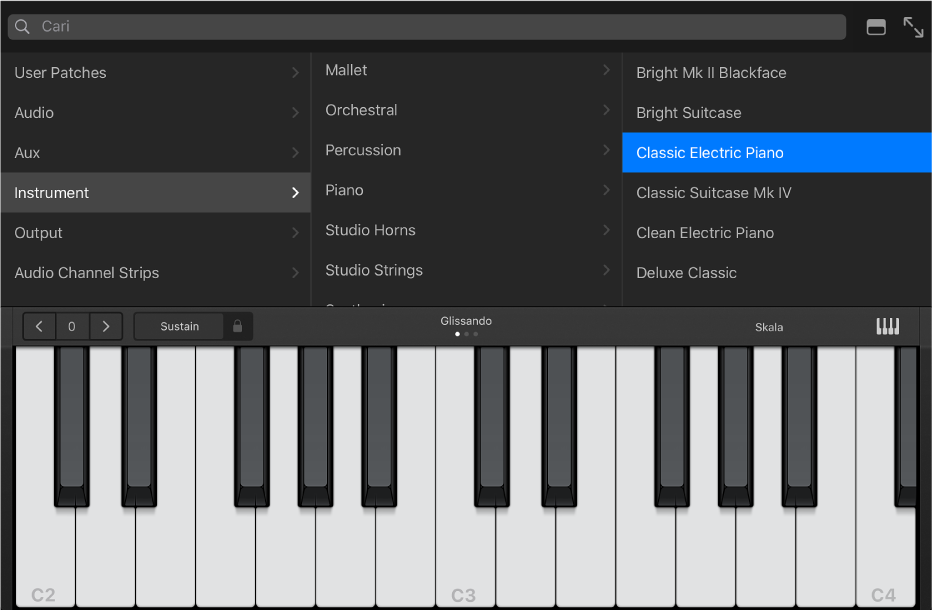Play the C3 piano key

tap(465, 560)
